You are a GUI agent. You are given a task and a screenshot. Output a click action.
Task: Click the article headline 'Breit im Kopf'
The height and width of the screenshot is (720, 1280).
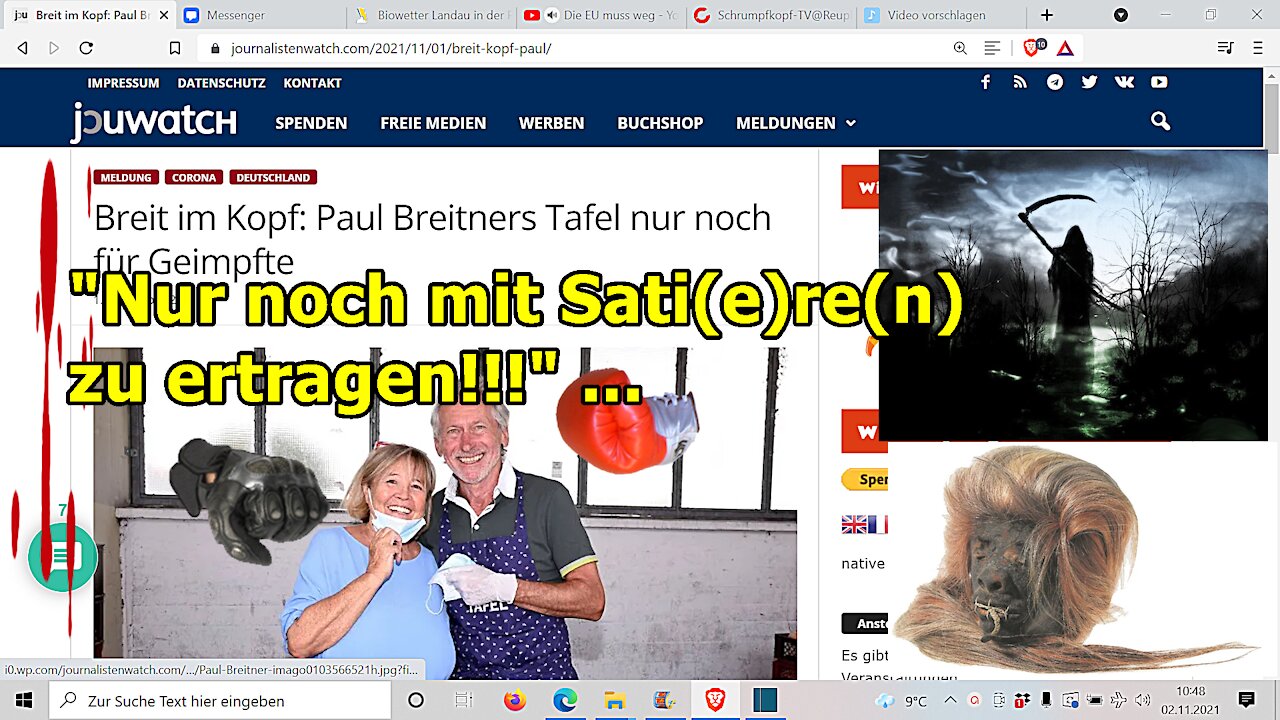coord(432,238)
